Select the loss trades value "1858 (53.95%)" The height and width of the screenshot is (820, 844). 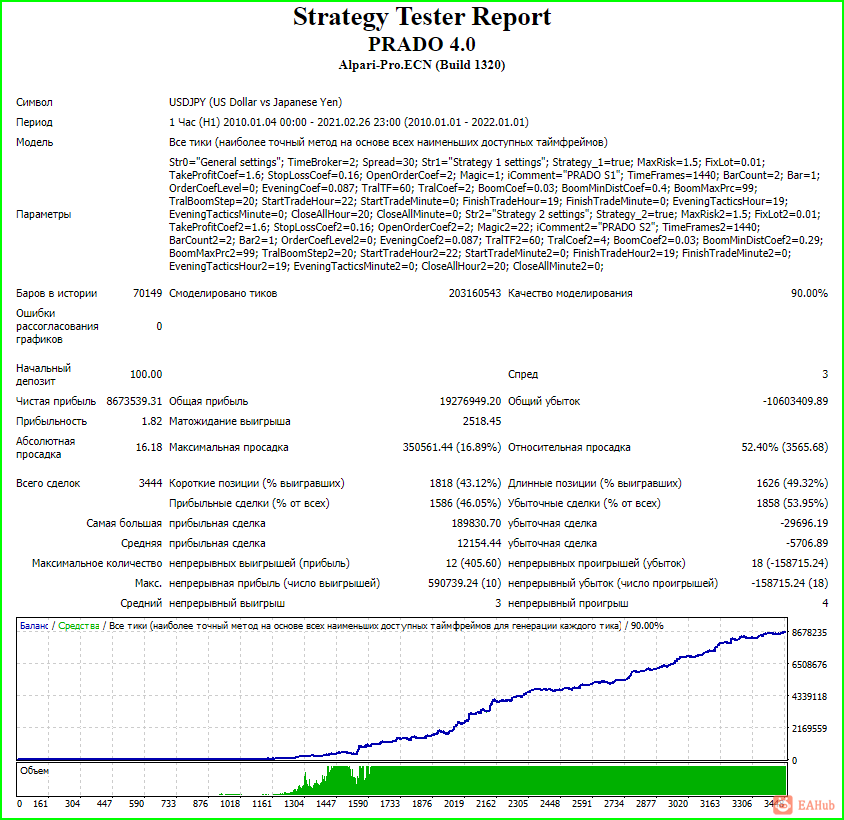792,503
